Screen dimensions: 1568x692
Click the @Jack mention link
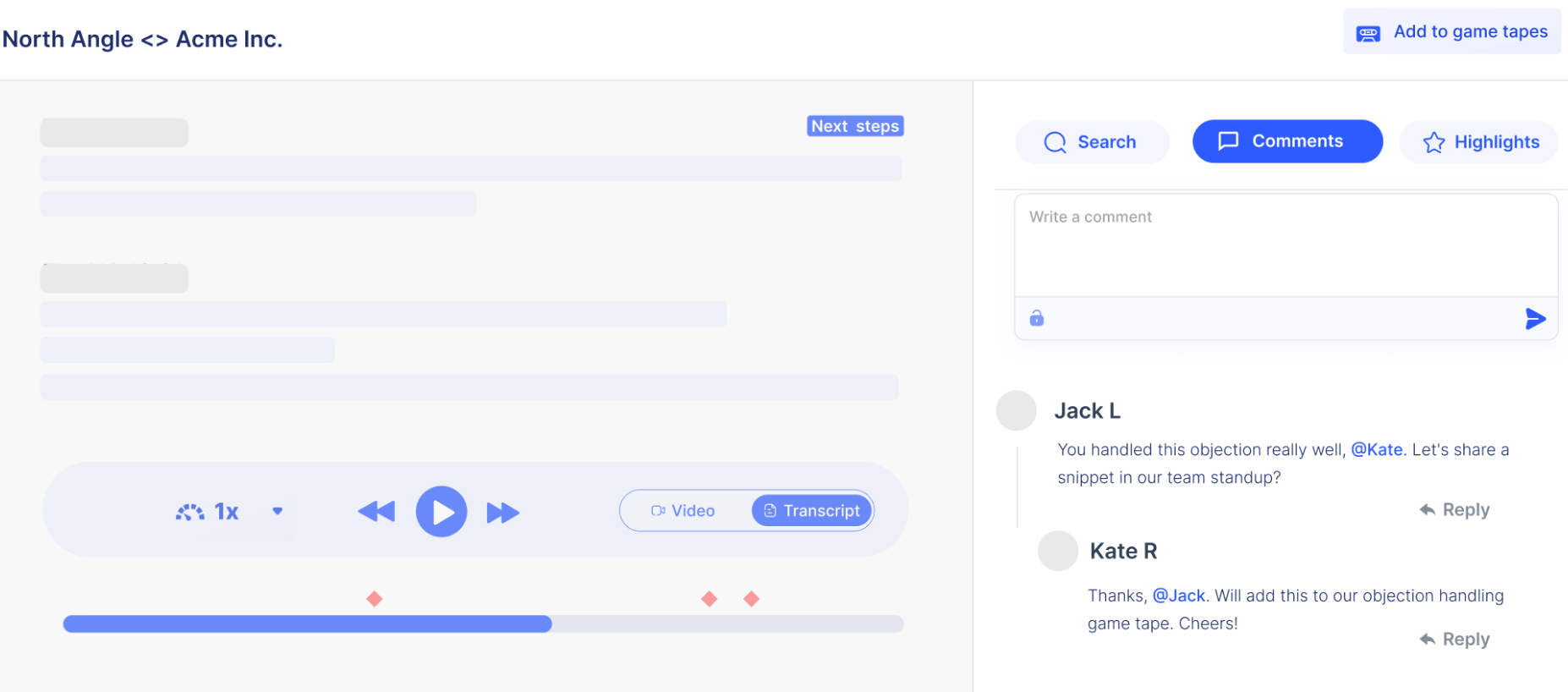[1179, 596]
